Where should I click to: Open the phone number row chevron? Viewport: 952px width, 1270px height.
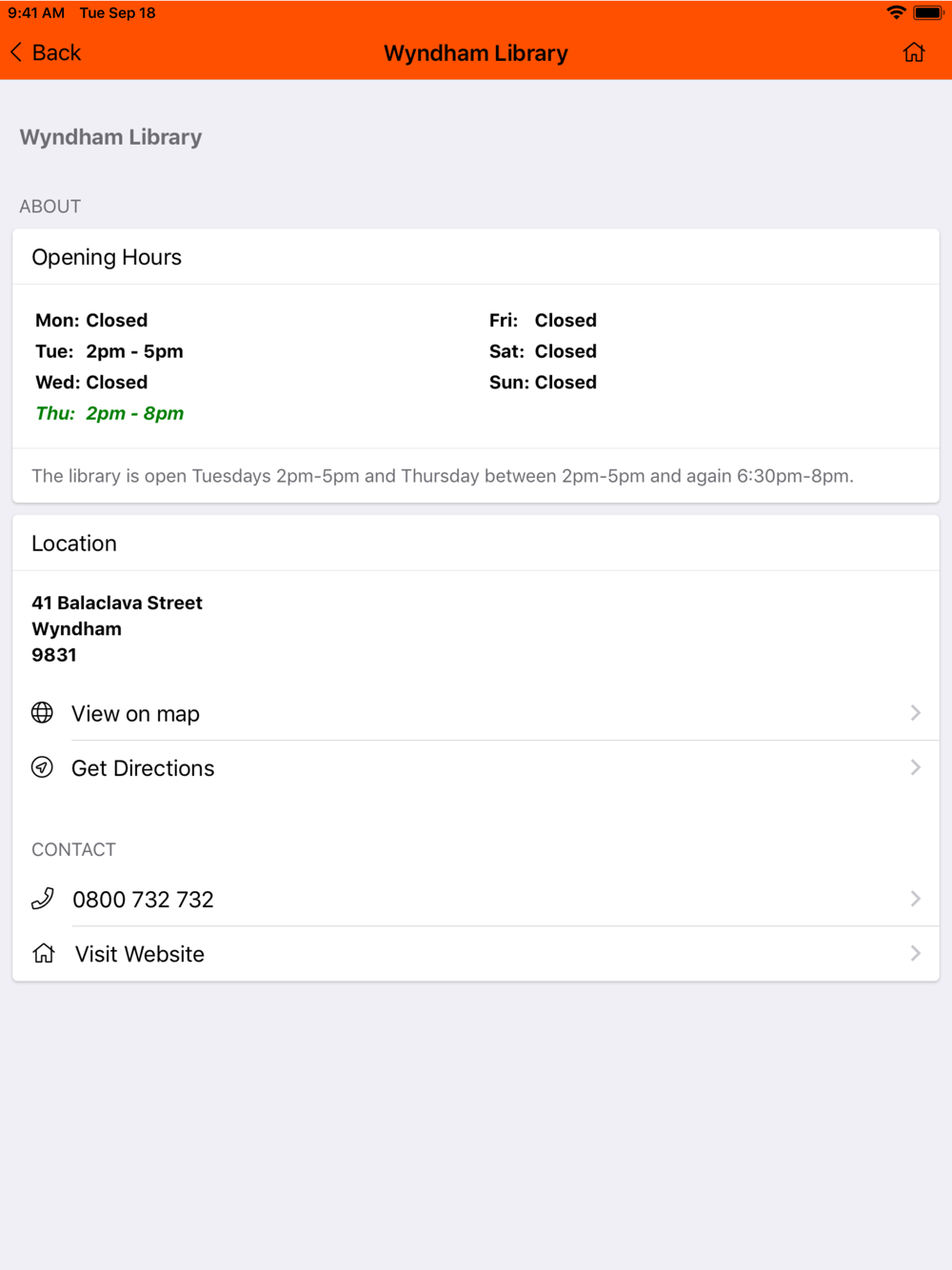[916, 899]
